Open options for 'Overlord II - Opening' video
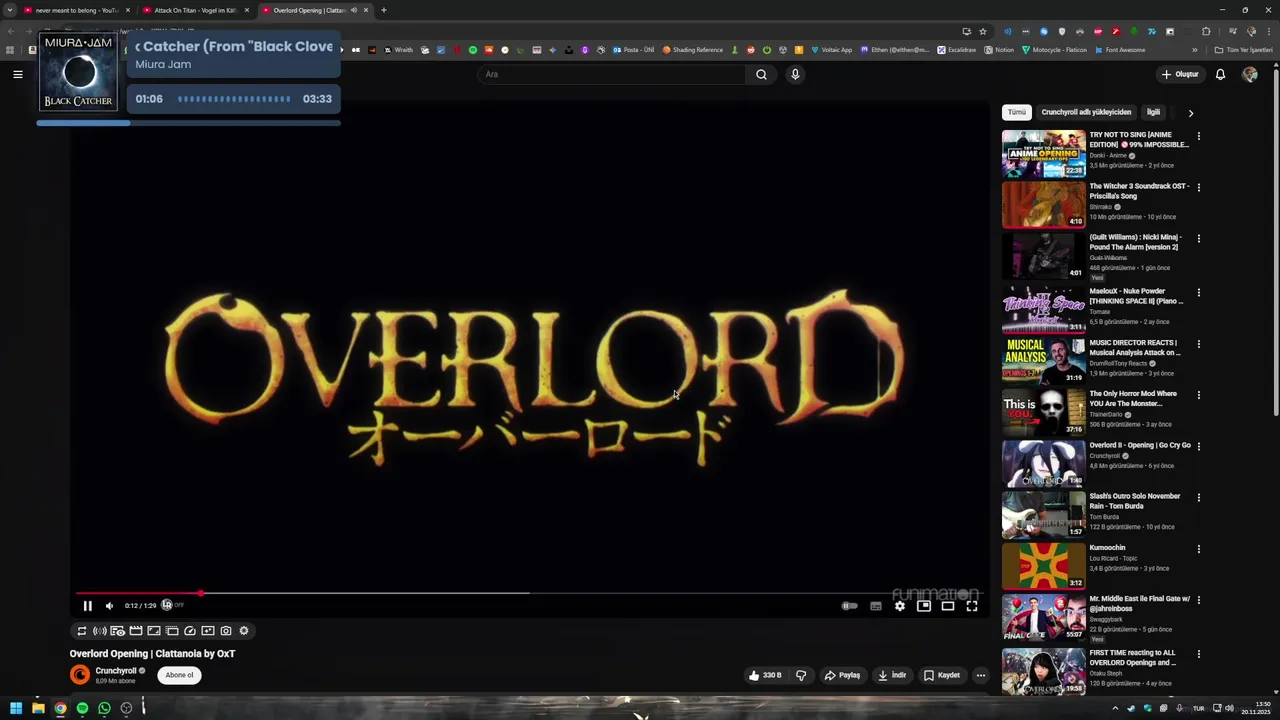This screenshot has height=720, width=1280. click(x=1199, y=446)
